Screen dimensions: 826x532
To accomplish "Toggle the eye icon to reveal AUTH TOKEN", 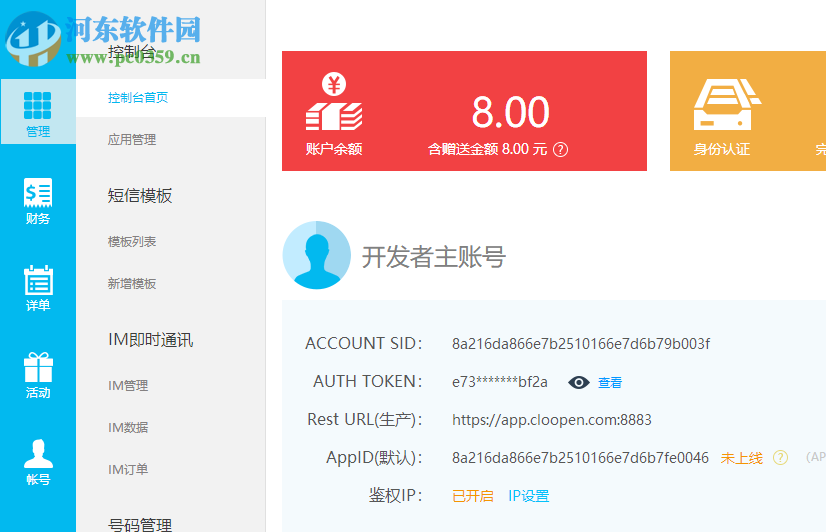I will click(578, 382).
